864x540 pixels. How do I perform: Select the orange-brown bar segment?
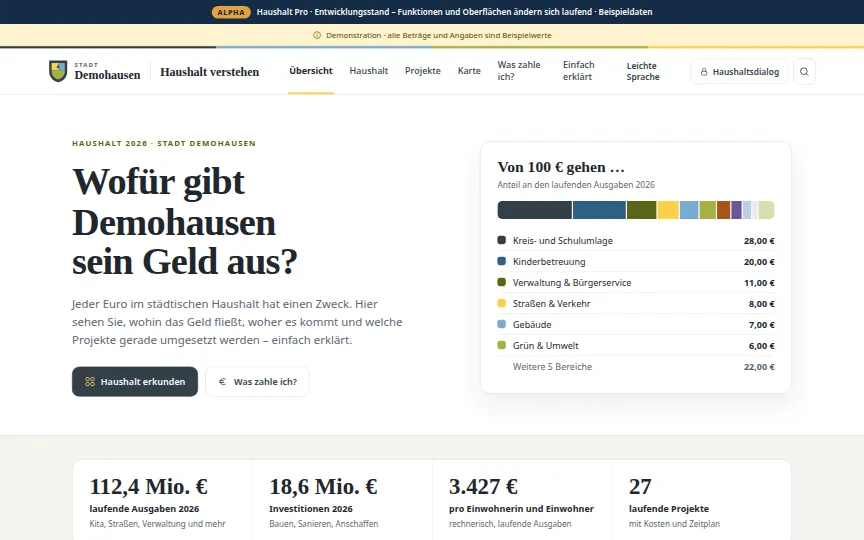[723, 210]
